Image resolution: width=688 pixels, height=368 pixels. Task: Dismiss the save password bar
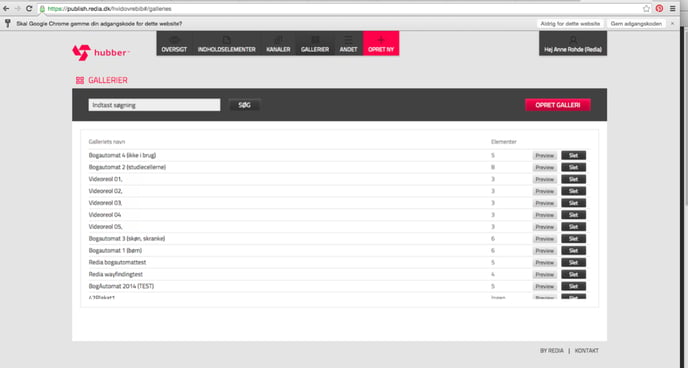click(672, 24)
